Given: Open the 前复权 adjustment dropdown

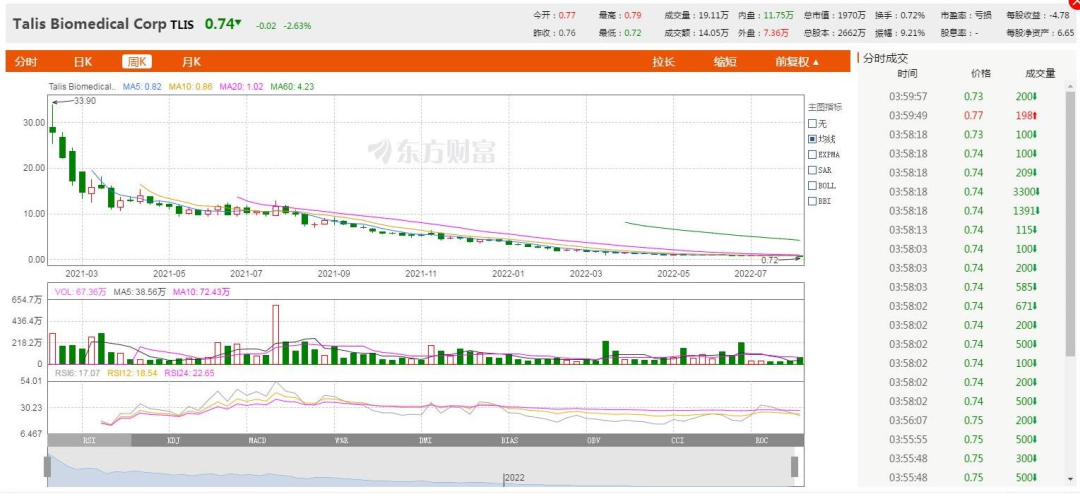Looking at the screenshot, I should pyautogui.click(x=798, y=62).
